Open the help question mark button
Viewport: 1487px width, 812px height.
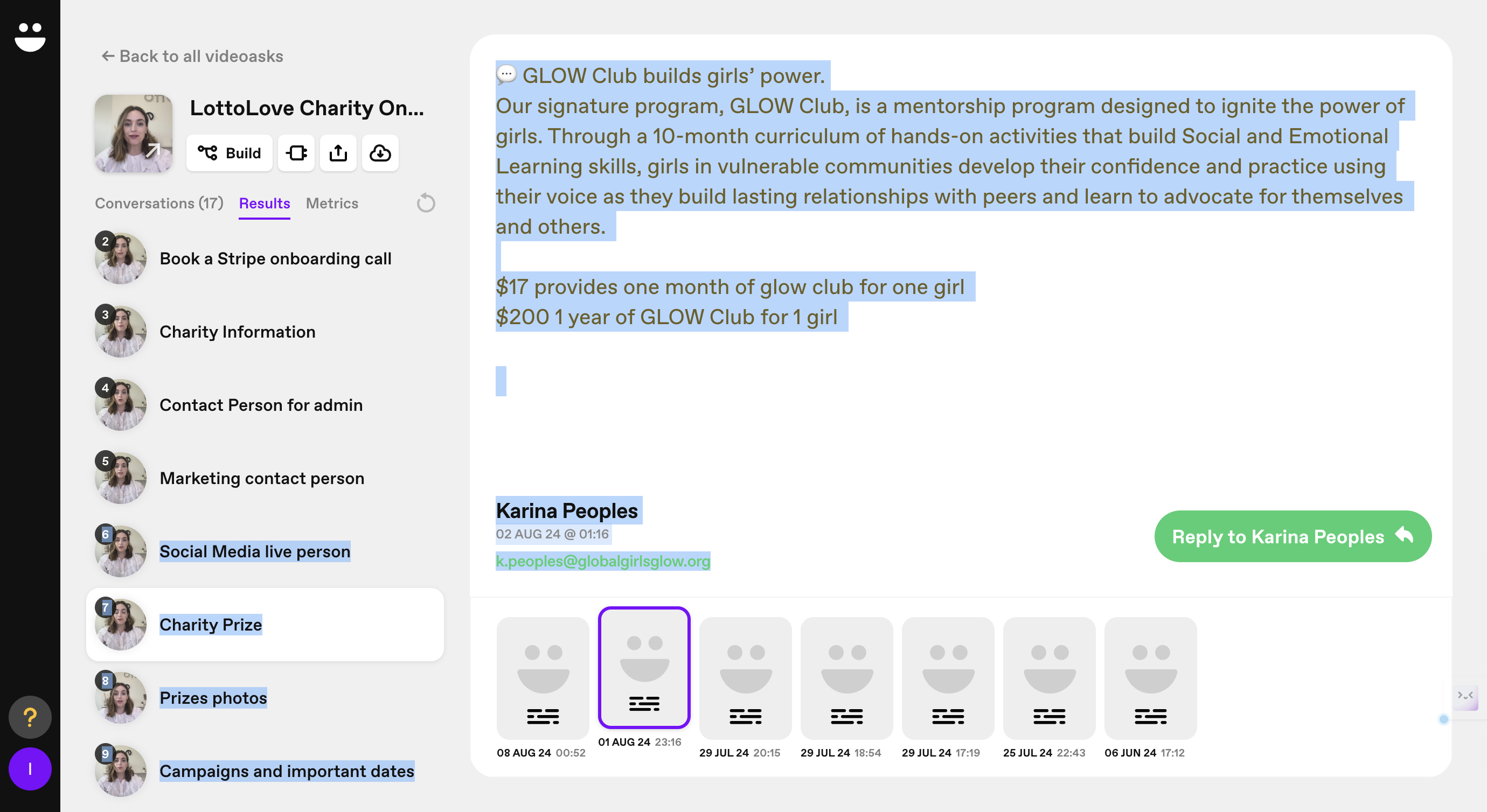[x=30, y=717]
